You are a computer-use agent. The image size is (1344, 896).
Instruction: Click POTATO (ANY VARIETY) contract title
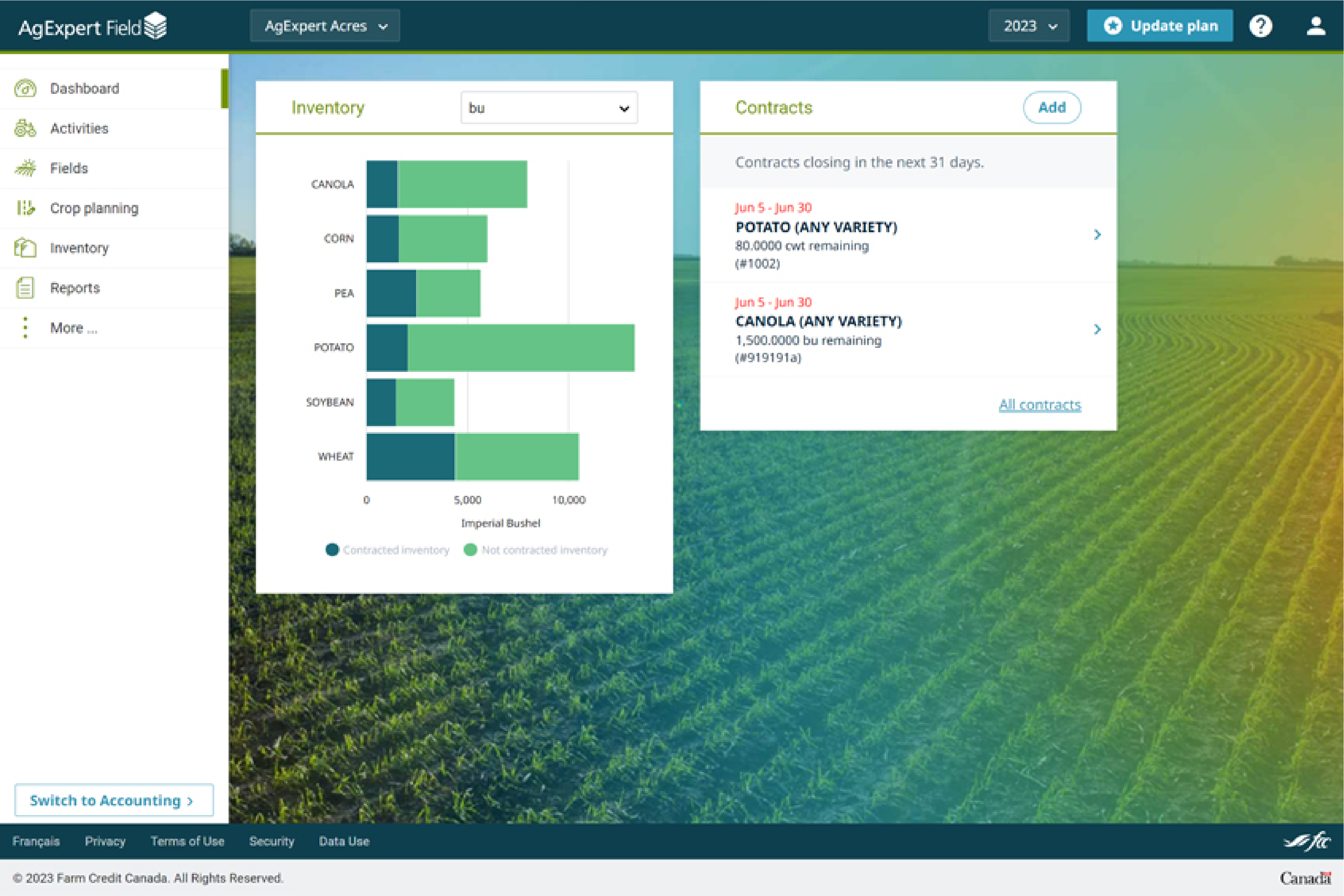coord(816,227)
